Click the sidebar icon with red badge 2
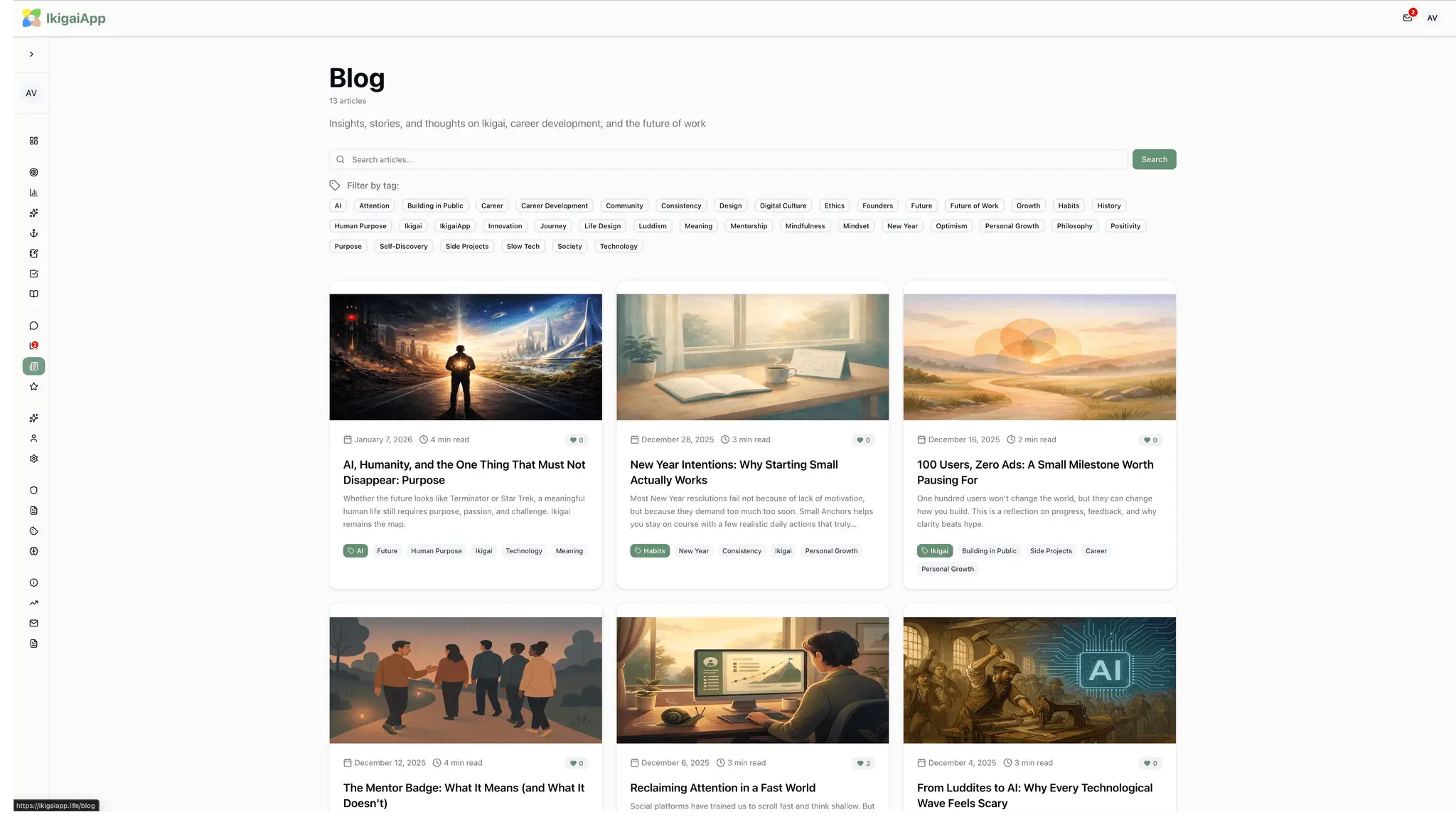Viewport: 1456px width, 827px height. (33, 346)
